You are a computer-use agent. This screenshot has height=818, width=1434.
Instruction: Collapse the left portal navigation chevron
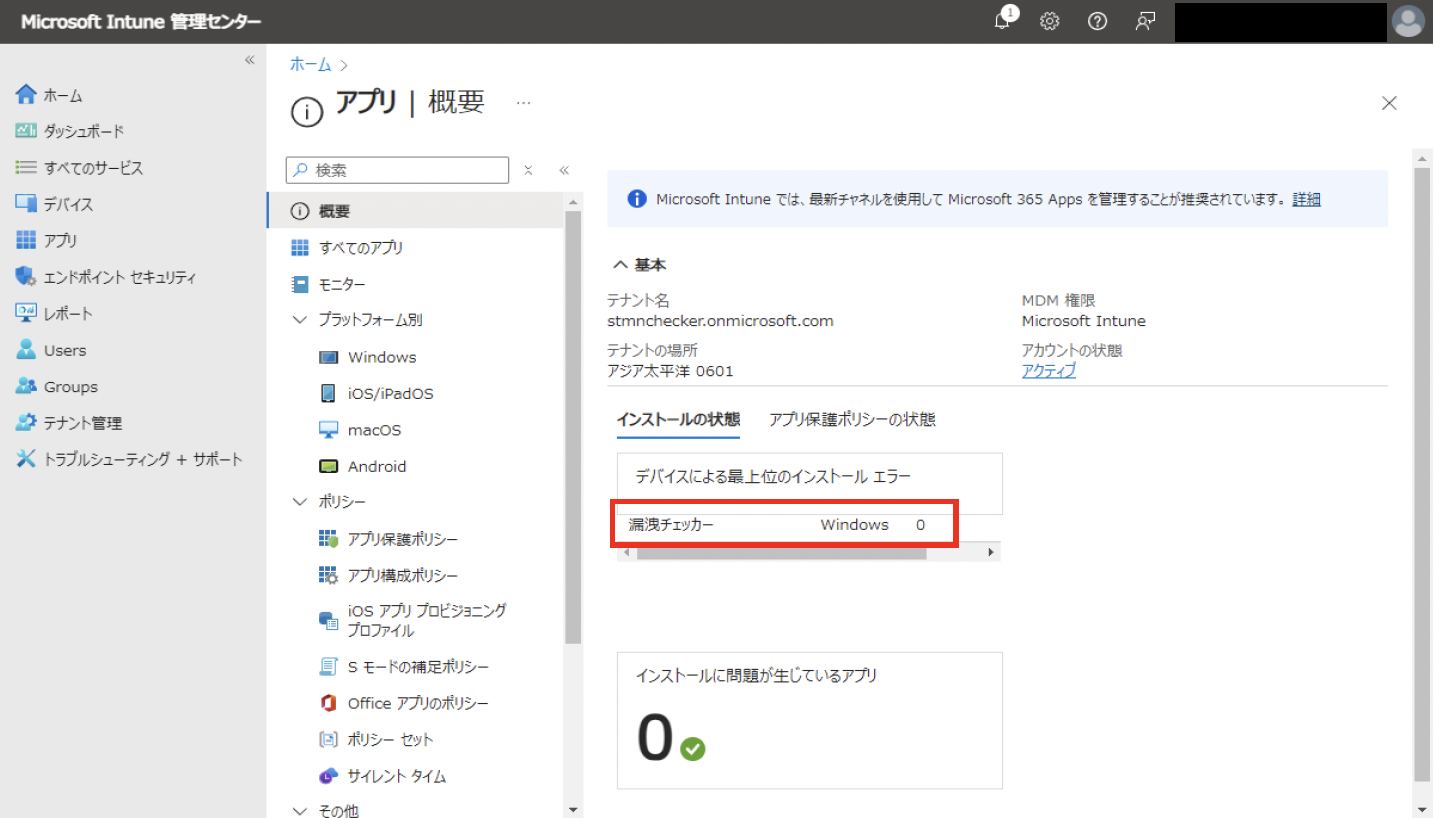click(x=250, y=61)
